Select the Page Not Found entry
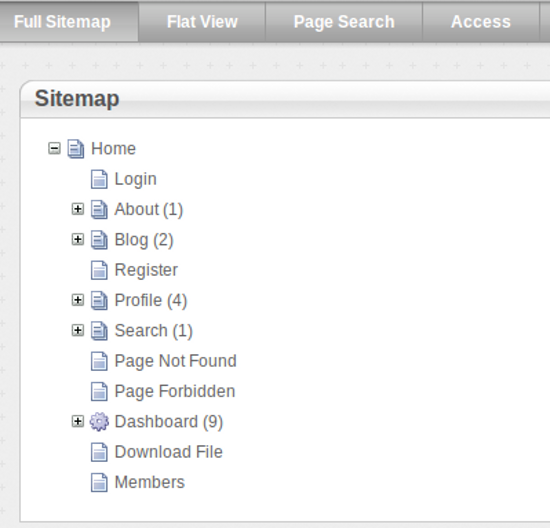This screenshot has width=550, height=528. [176, 361]
